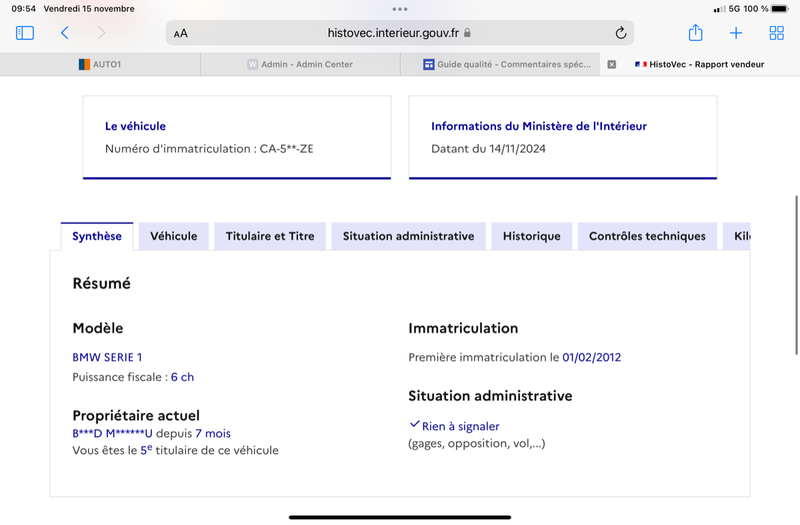Tap the battery status indicator
Screen dimensions: 800x525
point(780,9)
